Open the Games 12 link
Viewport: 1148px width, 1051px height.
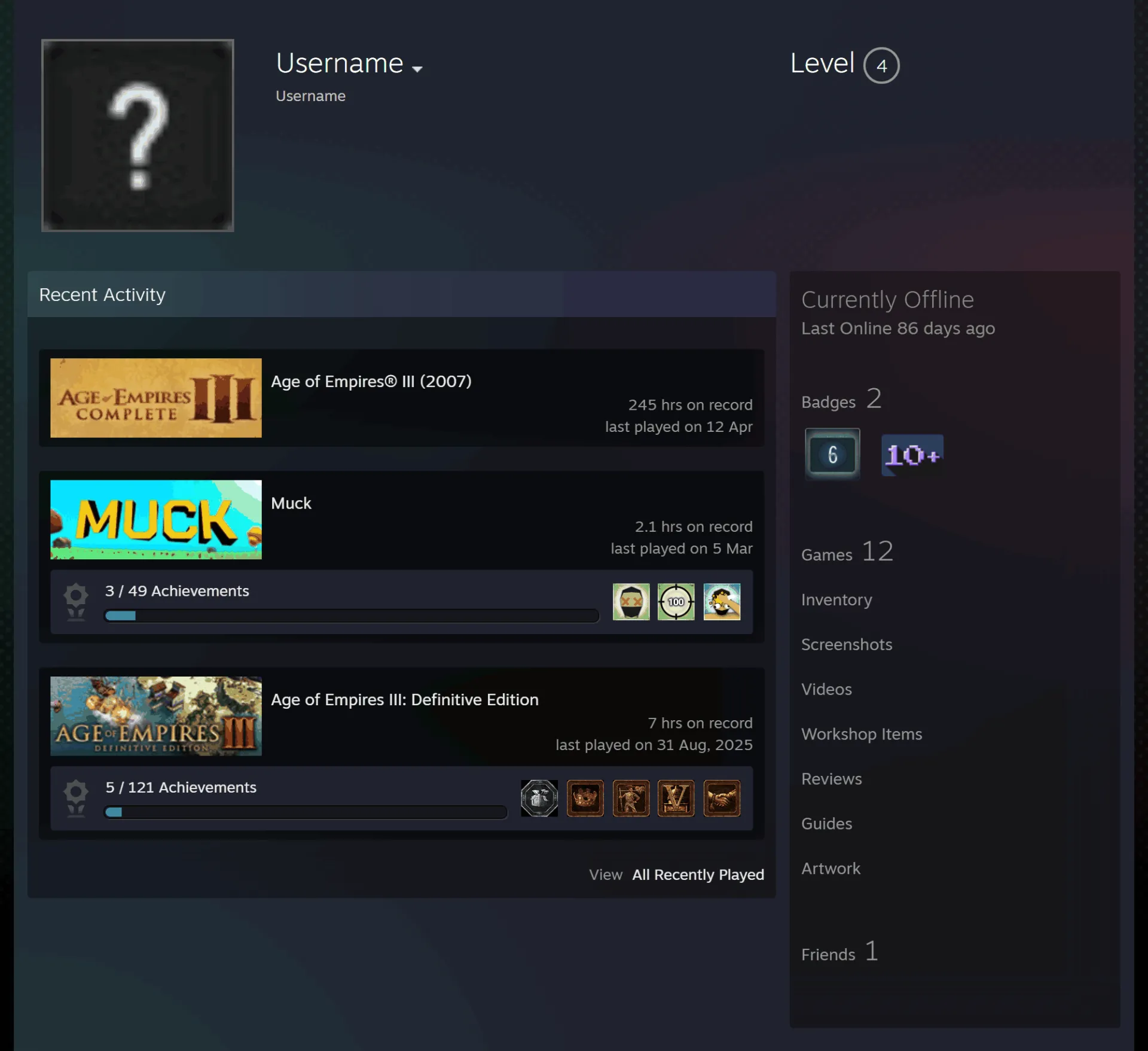pyautogui.click(x=847, y=552)
